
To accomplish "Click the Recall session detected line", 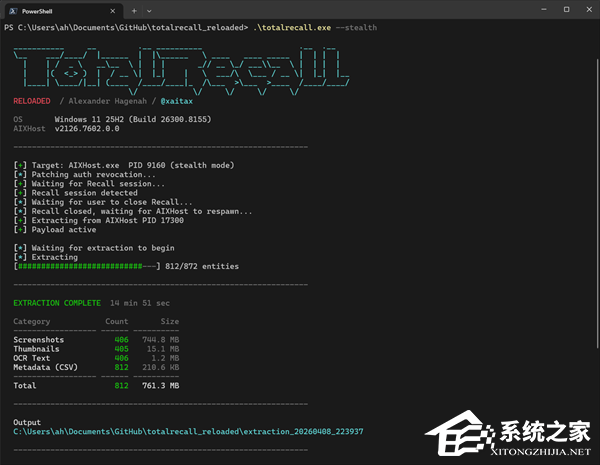I will (x=75, y=193).
